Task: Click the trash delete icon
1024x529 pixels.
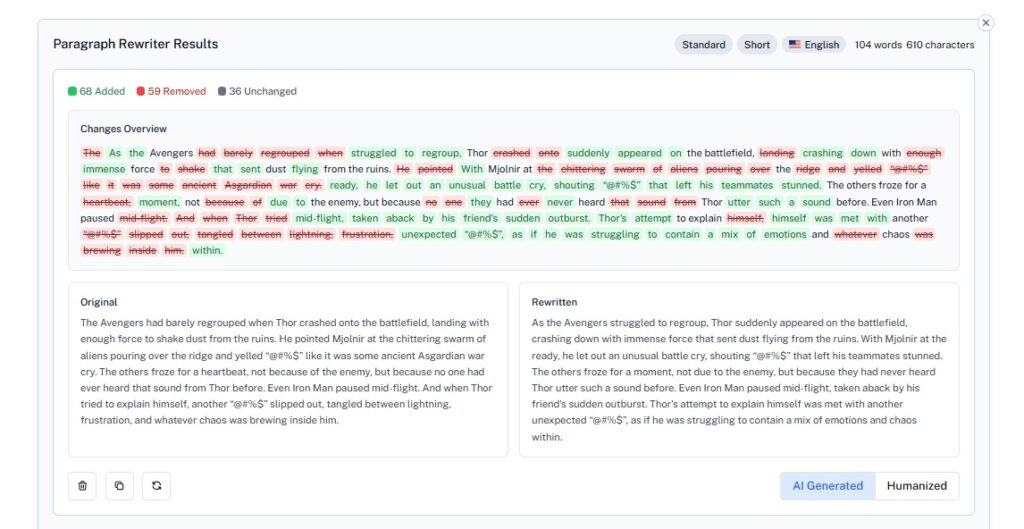Action: coord(82,486)
